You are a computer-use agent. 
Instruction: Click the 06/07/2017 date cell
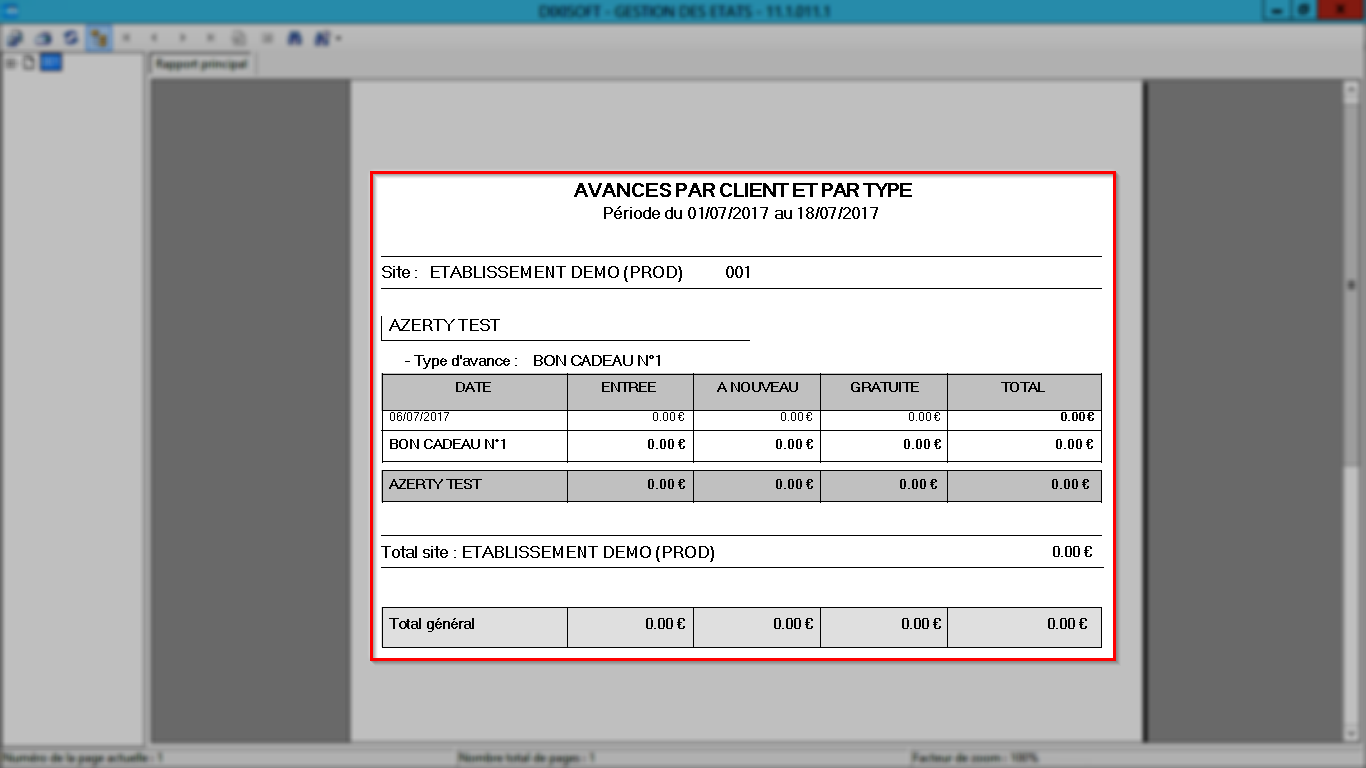(420, 417)
